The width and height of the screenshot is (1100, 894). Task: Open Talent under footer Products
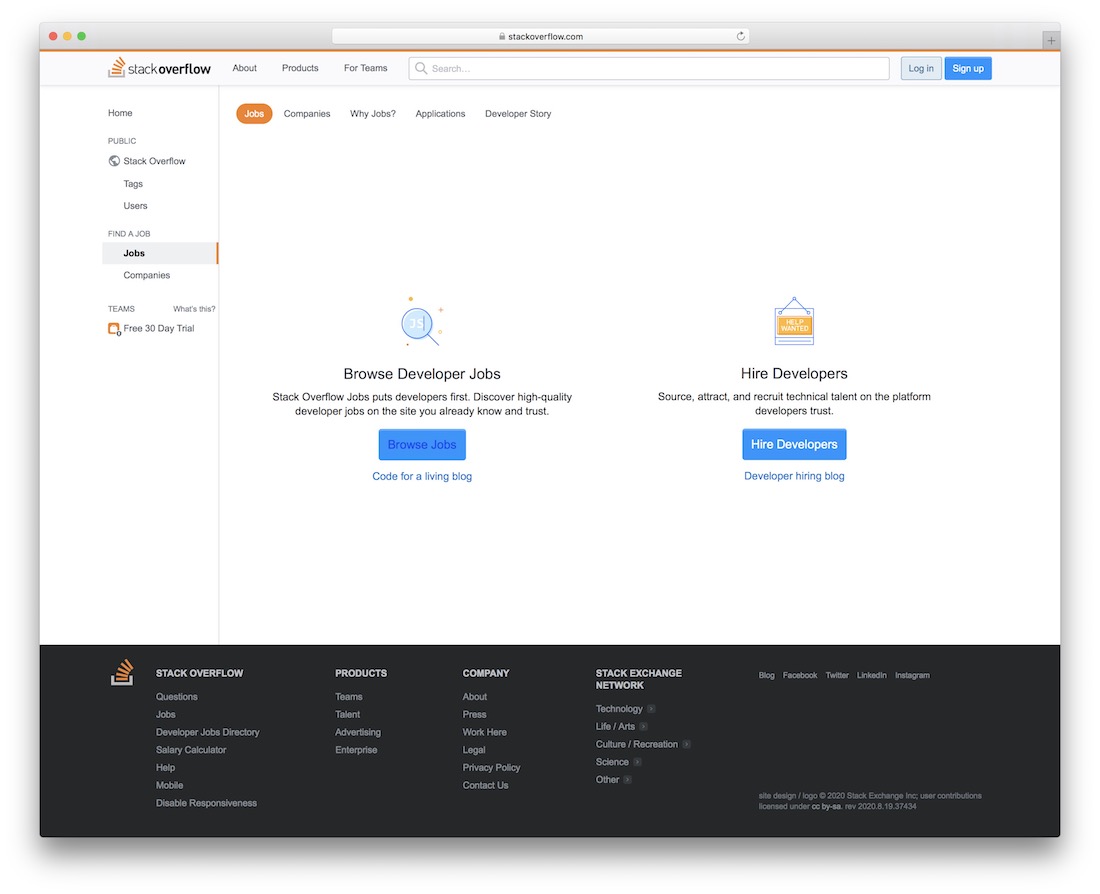click(x=347, y=714)
